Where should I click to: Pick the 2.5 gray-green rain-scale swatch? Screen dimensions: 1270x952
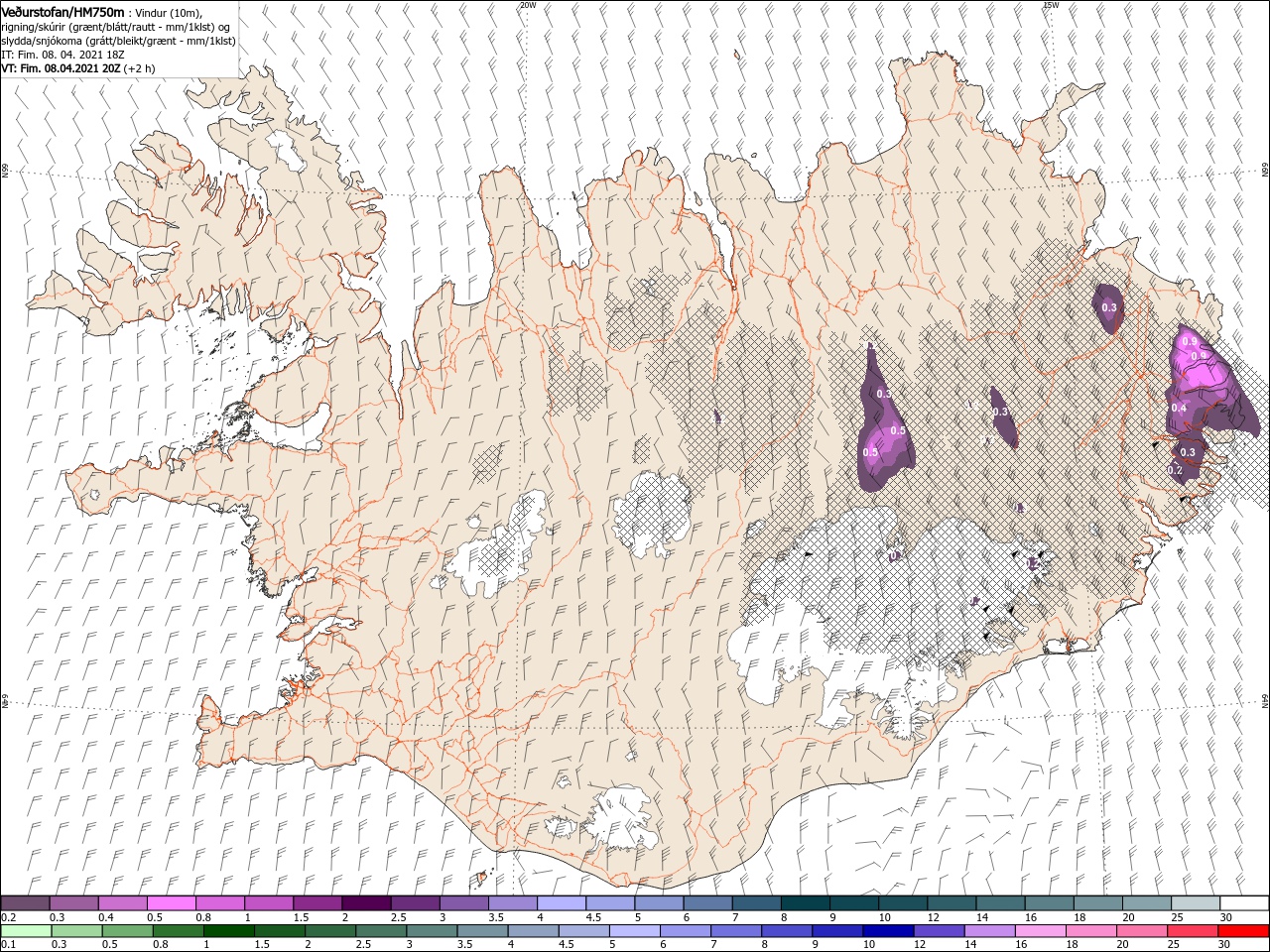click(x=380, y=932)
